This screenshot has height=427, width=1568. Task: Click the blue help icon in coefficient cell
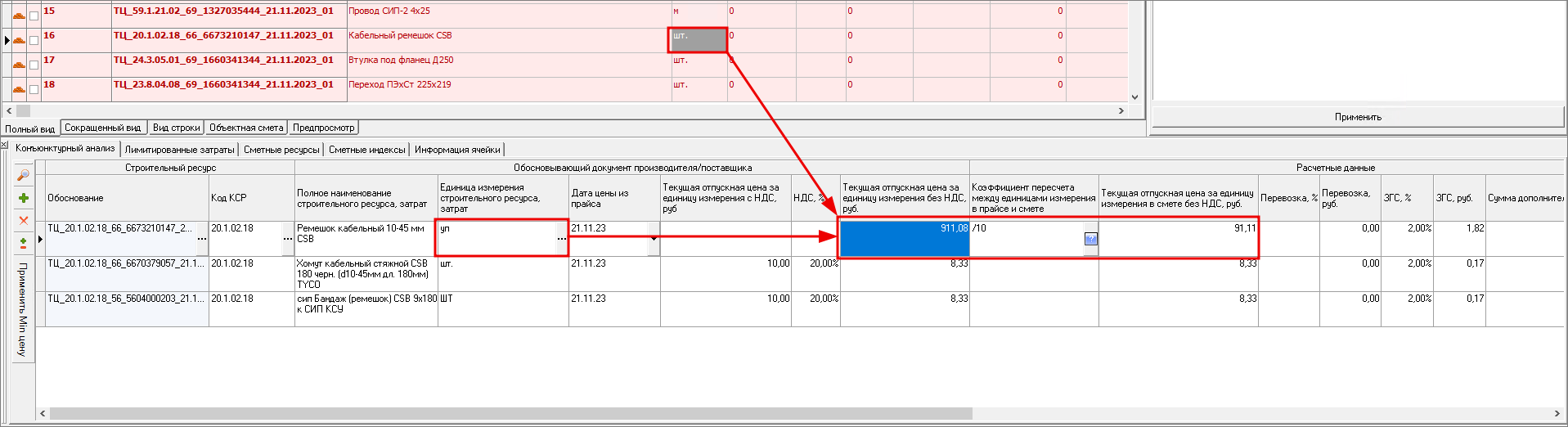coord(1090,239)
